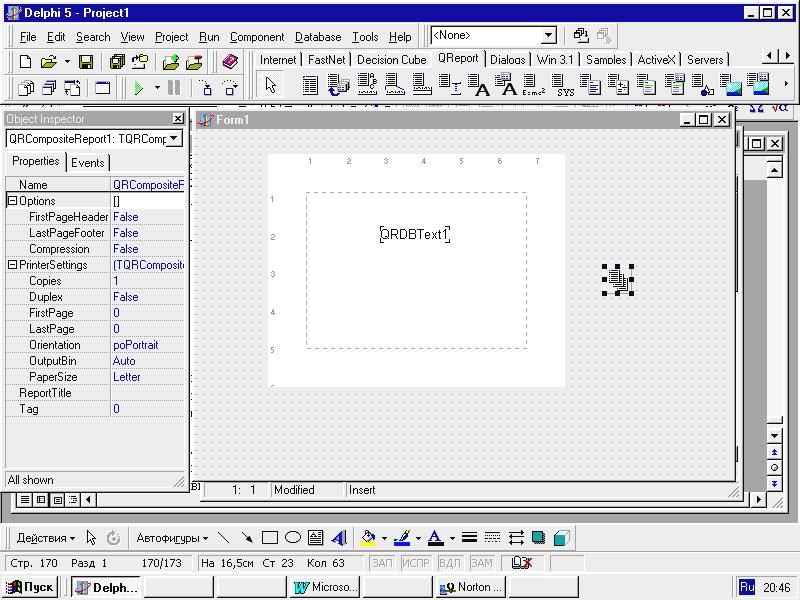This screenshot has width=800, height=600.
Task: Open the fill color dropdown arrow
Action: [x=384, y=538]
